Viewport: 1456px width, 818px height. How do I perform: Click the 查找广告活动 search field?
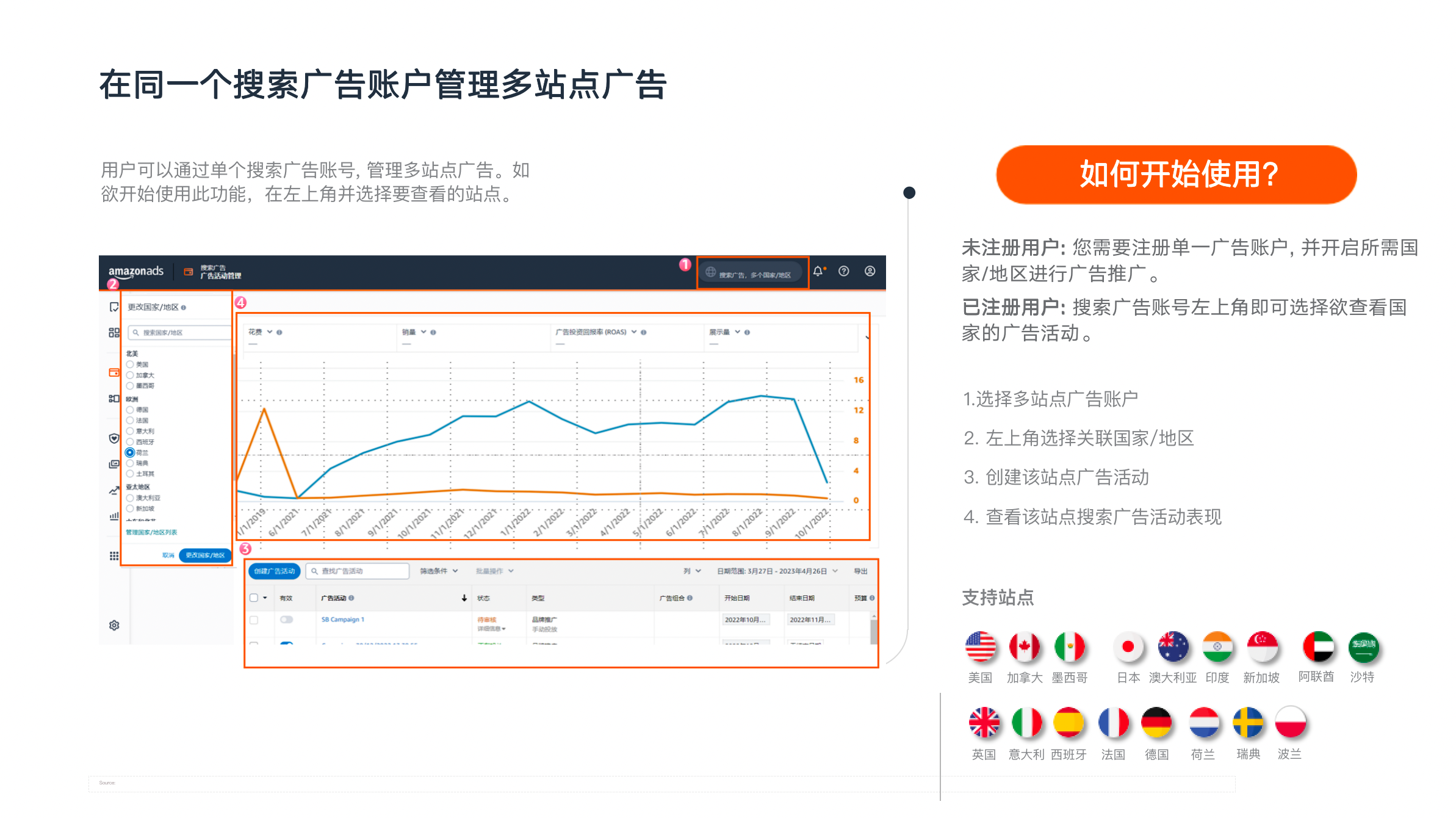click(x=356, y=571)
